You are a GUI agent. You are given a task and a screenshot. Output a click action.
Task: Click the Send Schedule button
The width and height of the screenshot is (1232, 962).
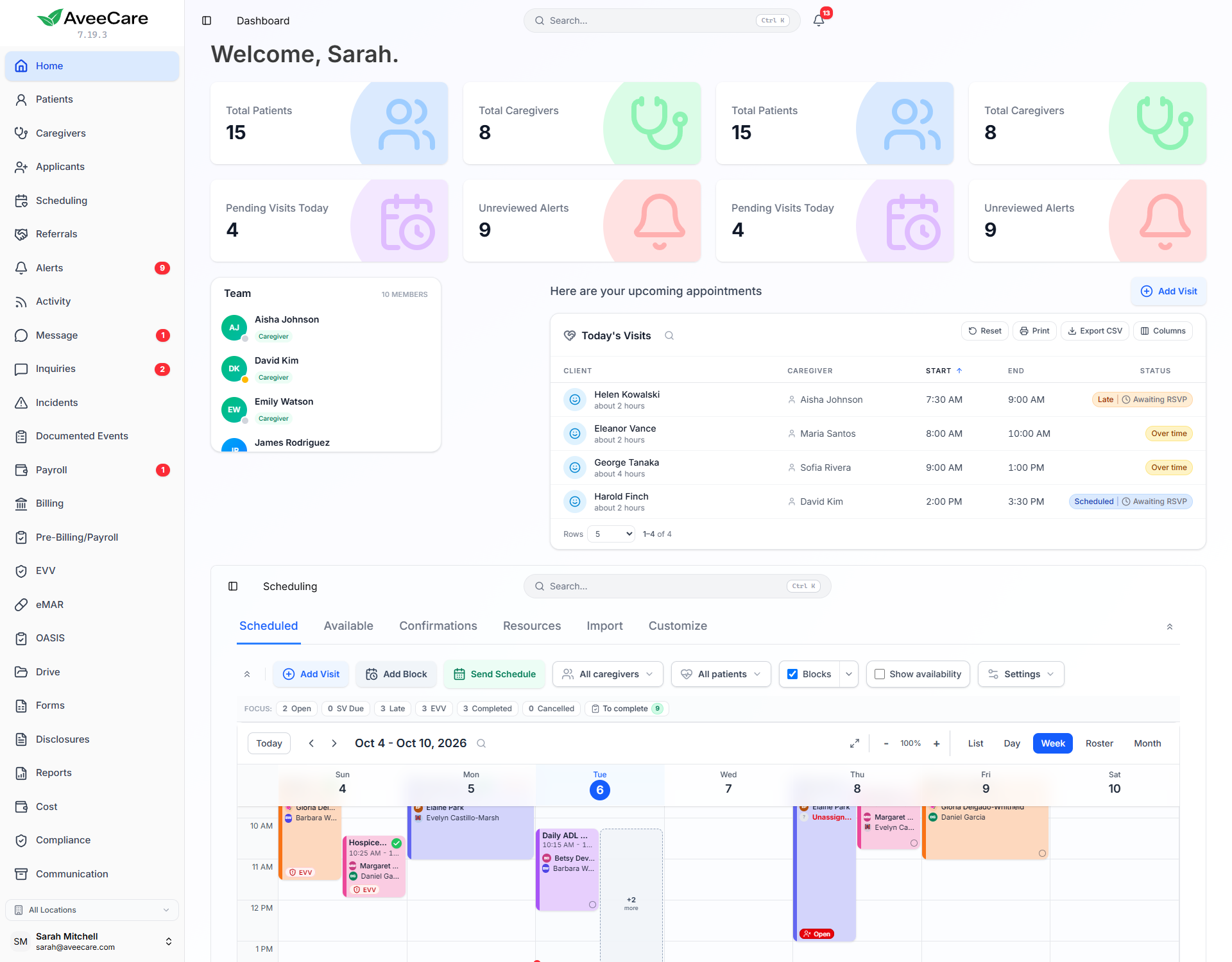tap(494, 674)
